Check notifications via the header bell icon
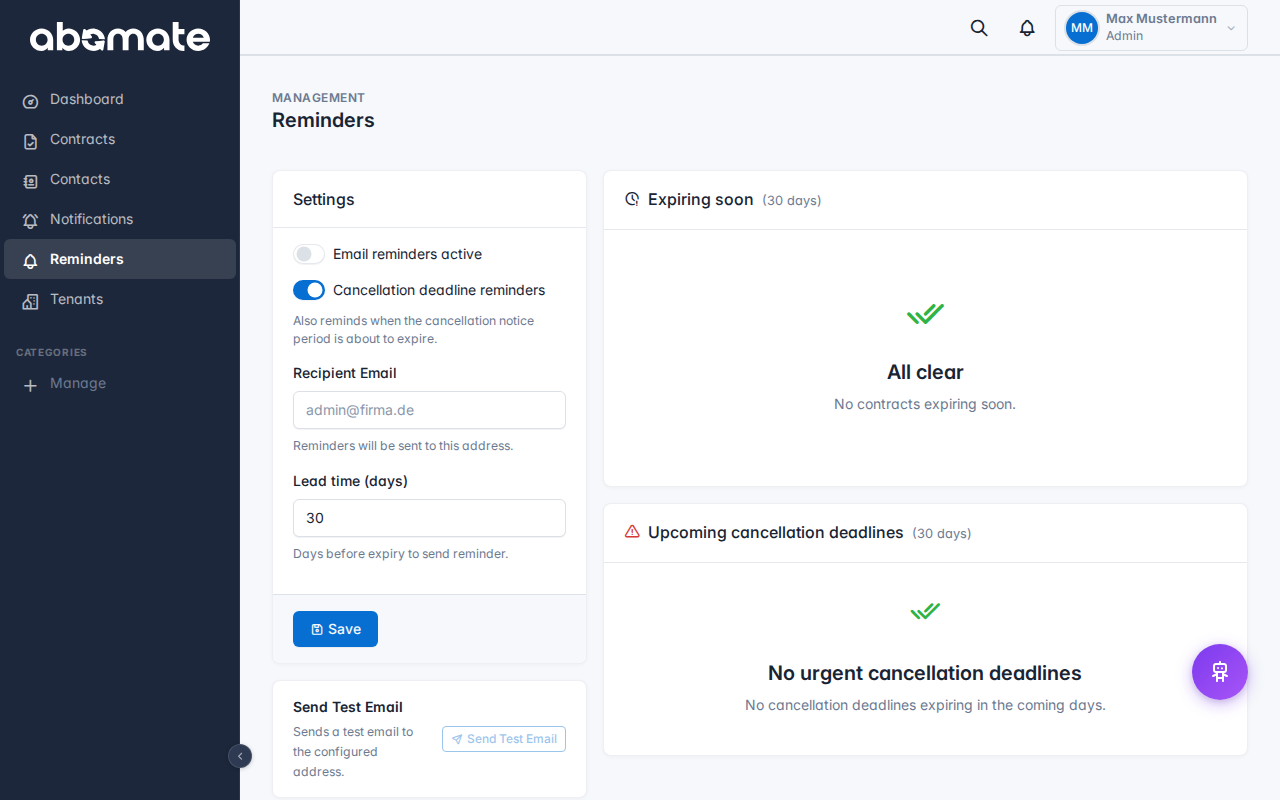 (1026, 27)
